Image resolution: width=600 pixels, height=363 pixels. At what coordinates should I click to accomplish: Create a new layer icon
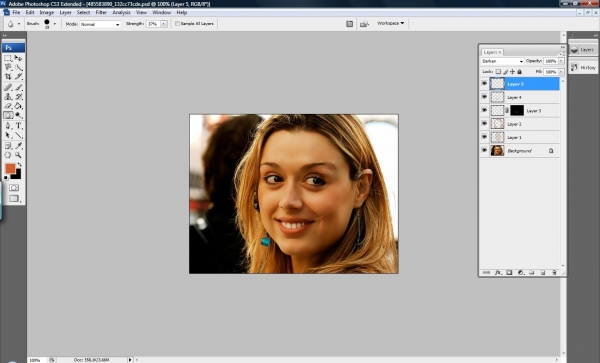(x=543, y=273)
